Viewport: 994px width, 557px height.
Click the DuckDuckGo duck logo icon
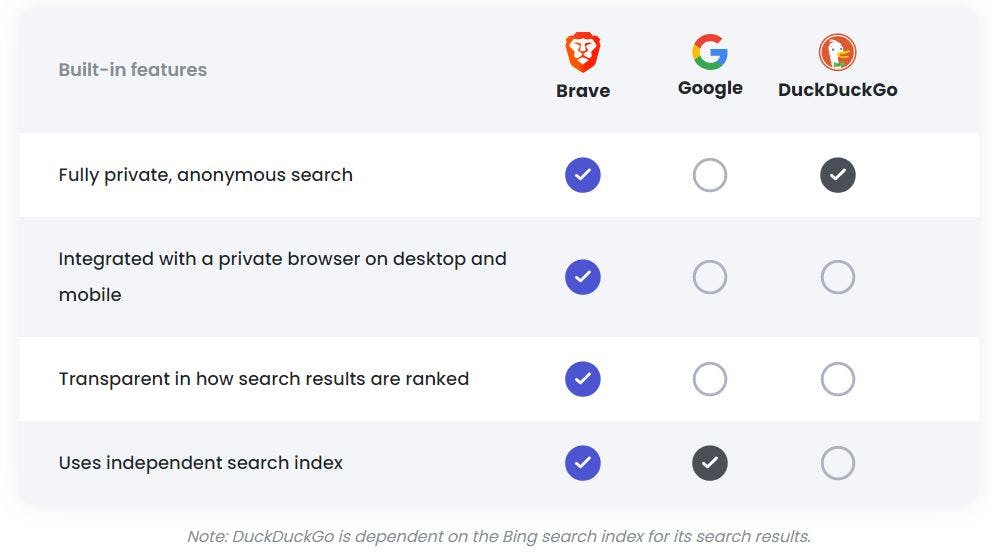click(x=837, y=52)
